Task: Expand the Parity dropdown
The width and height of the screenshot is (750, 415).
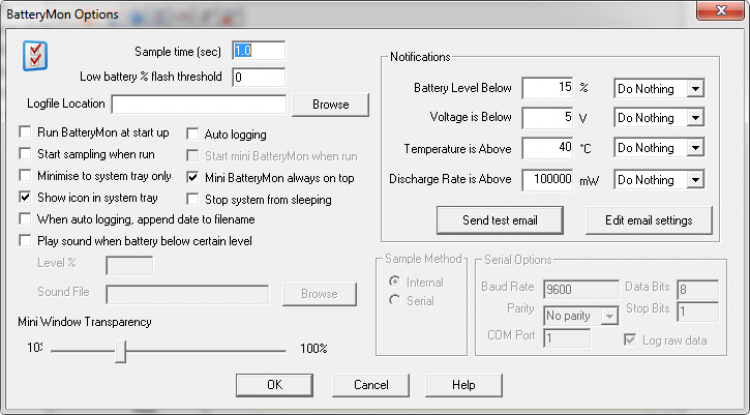Action: coord(609,316)
